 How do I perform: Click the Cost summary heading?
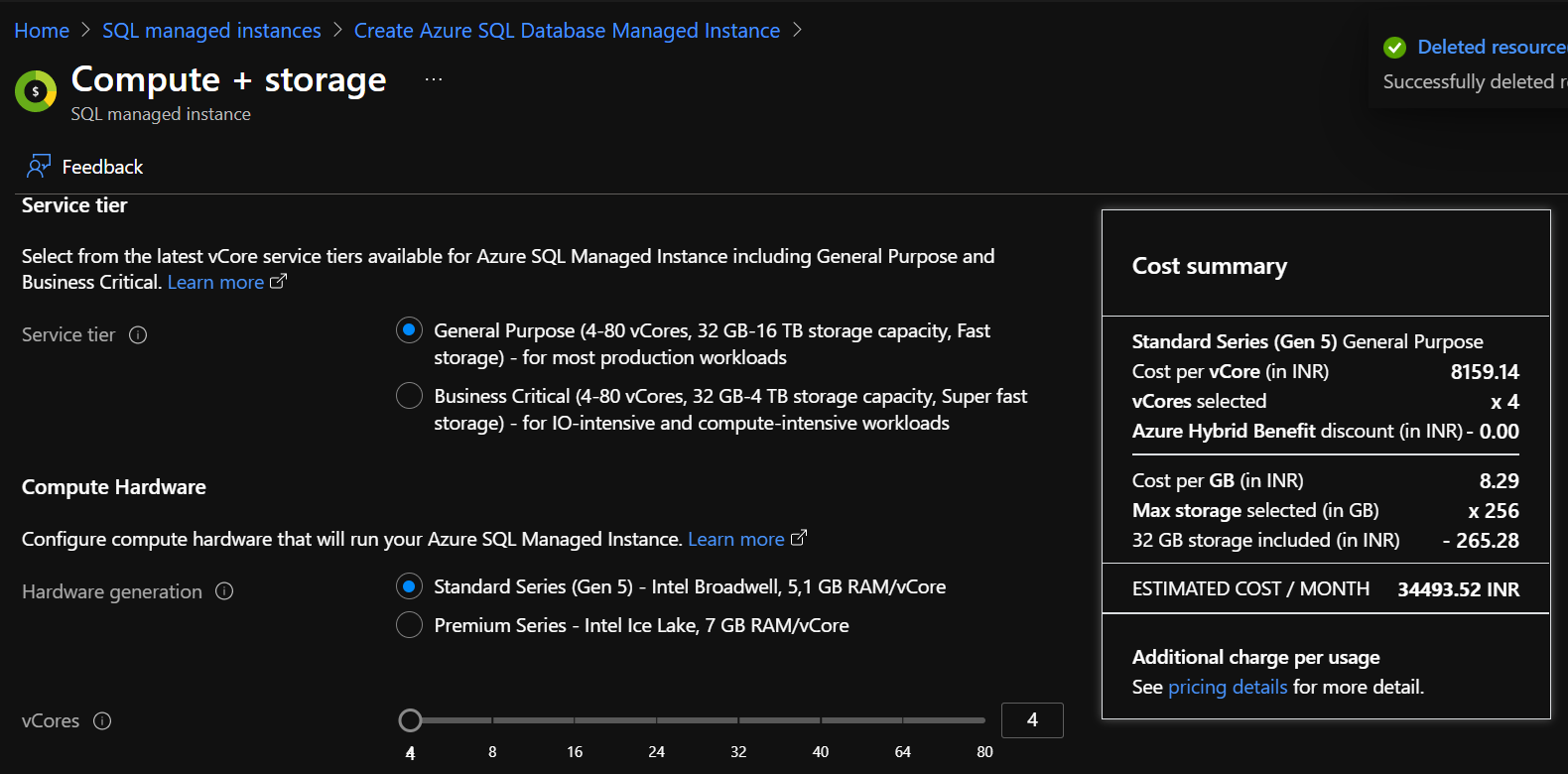tap(1210, 266)
